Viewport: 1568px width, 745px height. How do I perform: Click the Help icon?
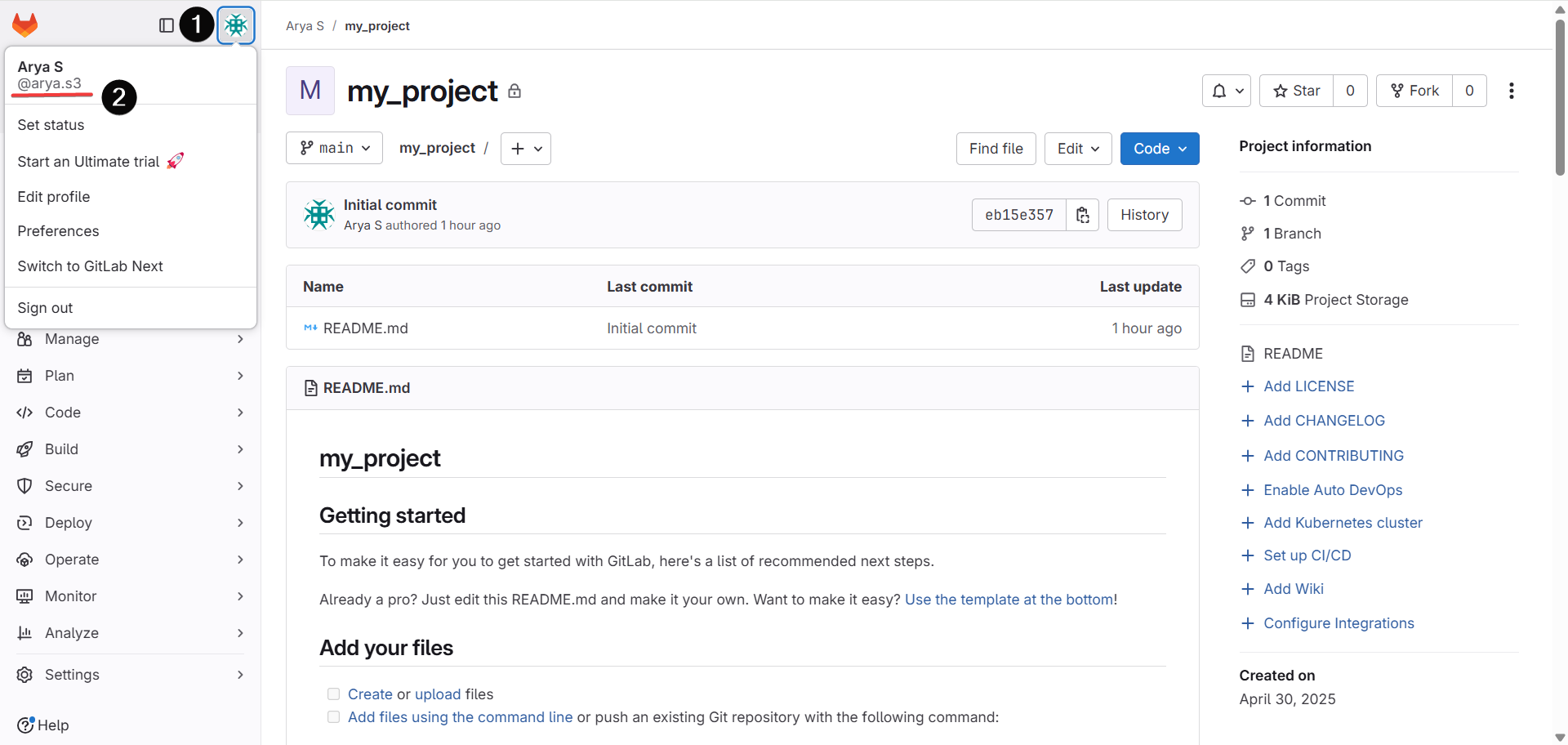[x=25, y=725]
